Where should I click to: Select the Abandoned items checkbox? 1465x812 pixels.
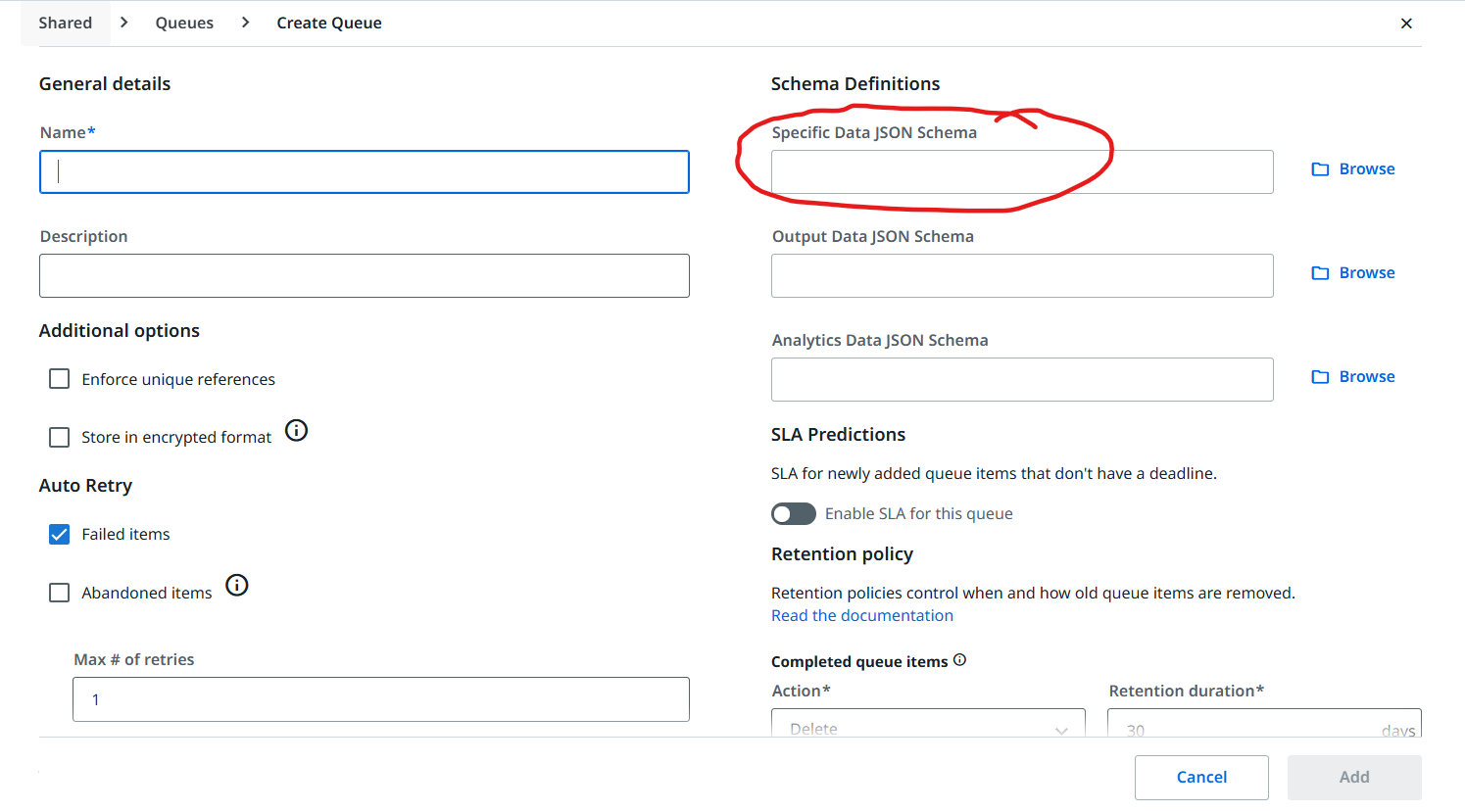coord(59,593)
